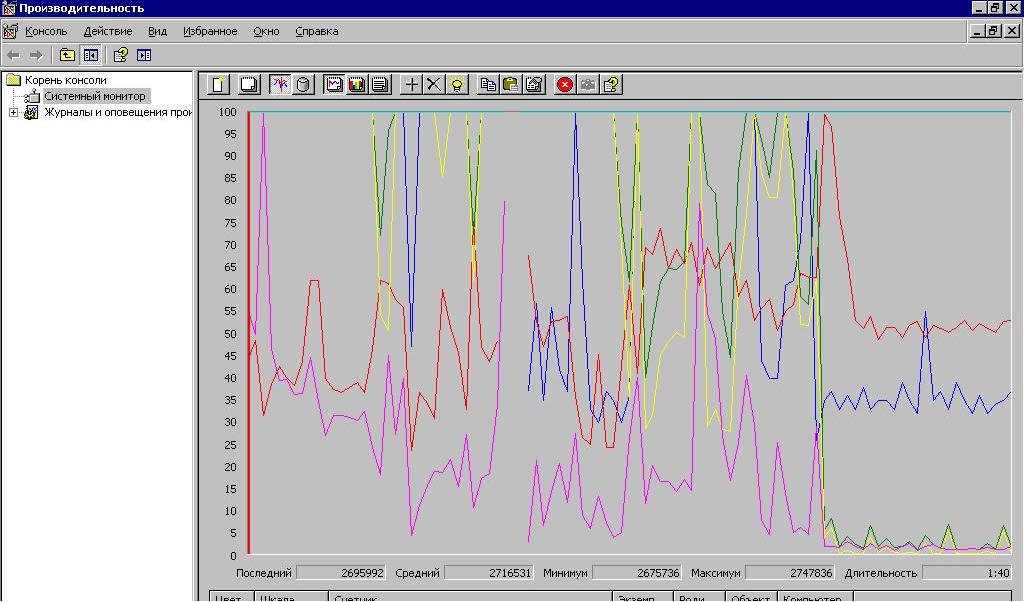
Task: Open the Действие menu
Action: coord(107,31)
